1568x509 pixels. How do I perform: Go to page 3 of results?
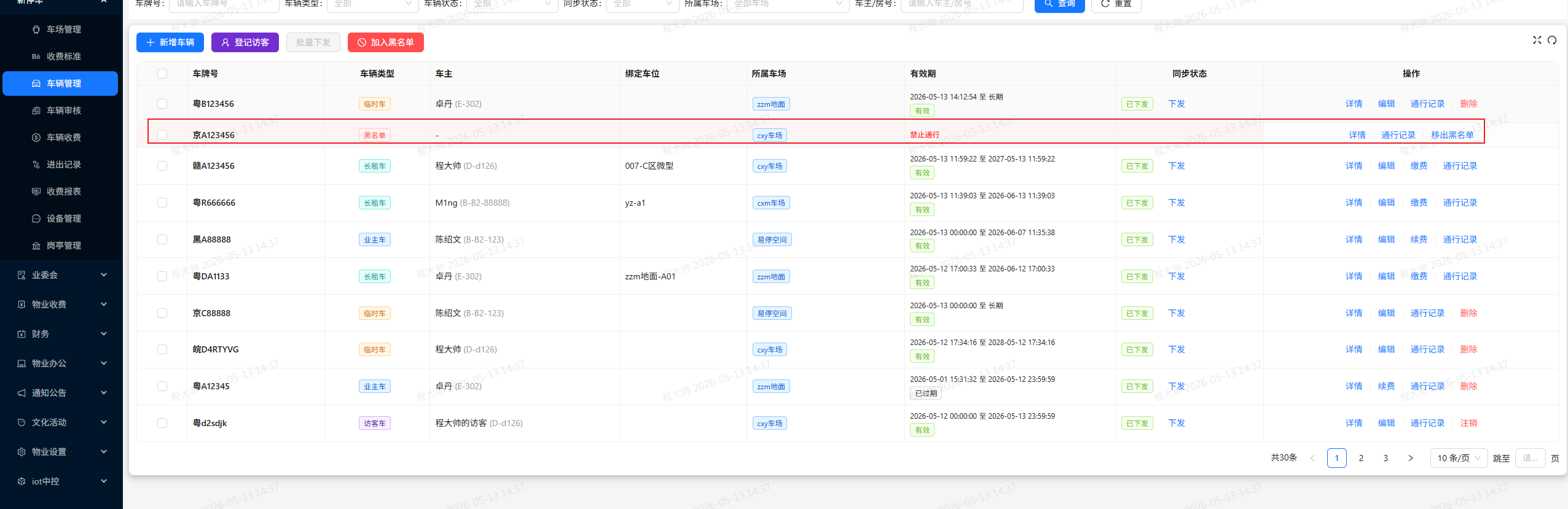tap(1386, 458)
